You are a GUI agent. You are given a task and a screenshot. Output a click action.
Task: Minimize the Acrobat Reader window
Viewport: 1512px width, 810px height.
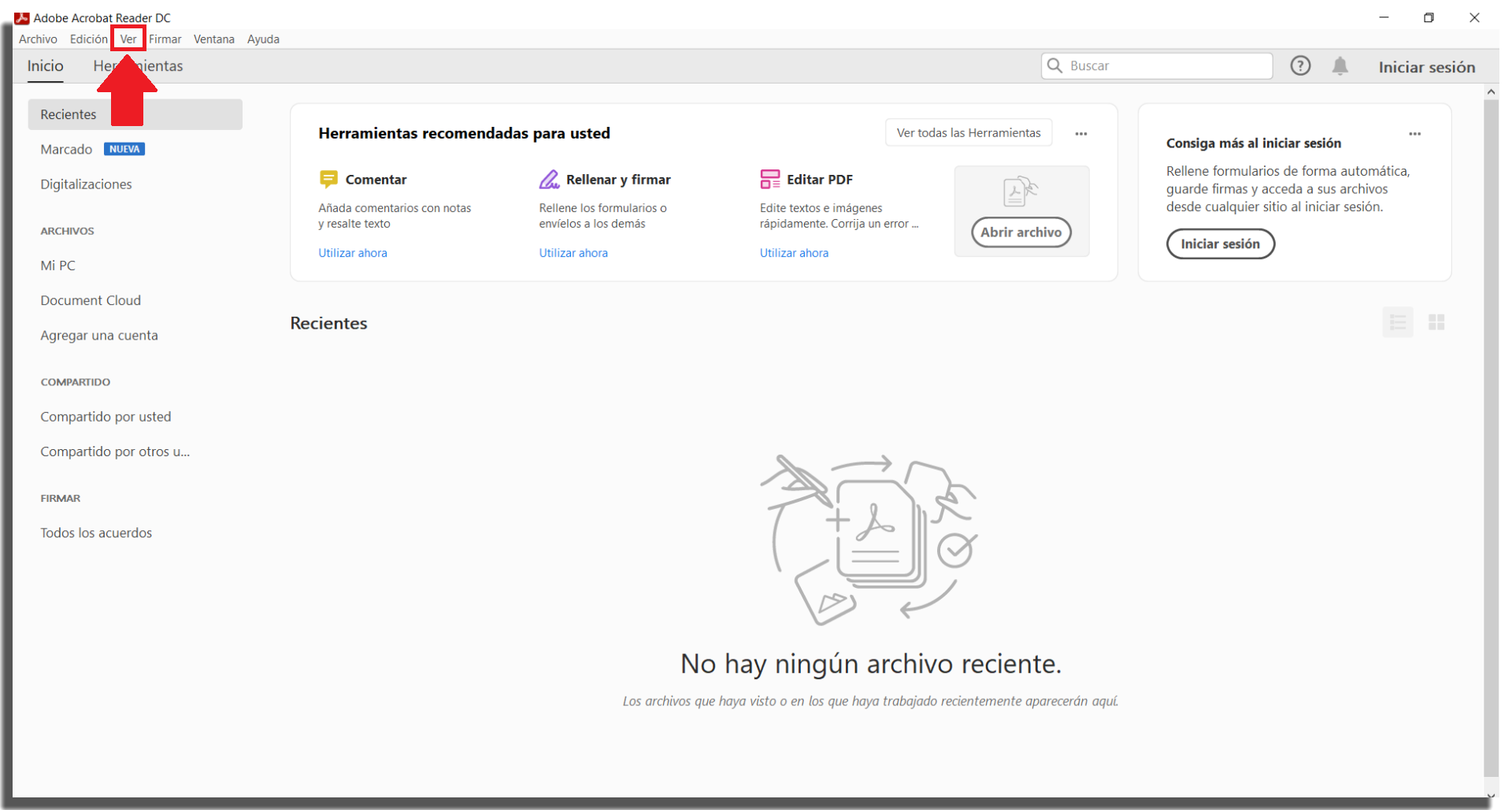click(x=1384, y=17)
